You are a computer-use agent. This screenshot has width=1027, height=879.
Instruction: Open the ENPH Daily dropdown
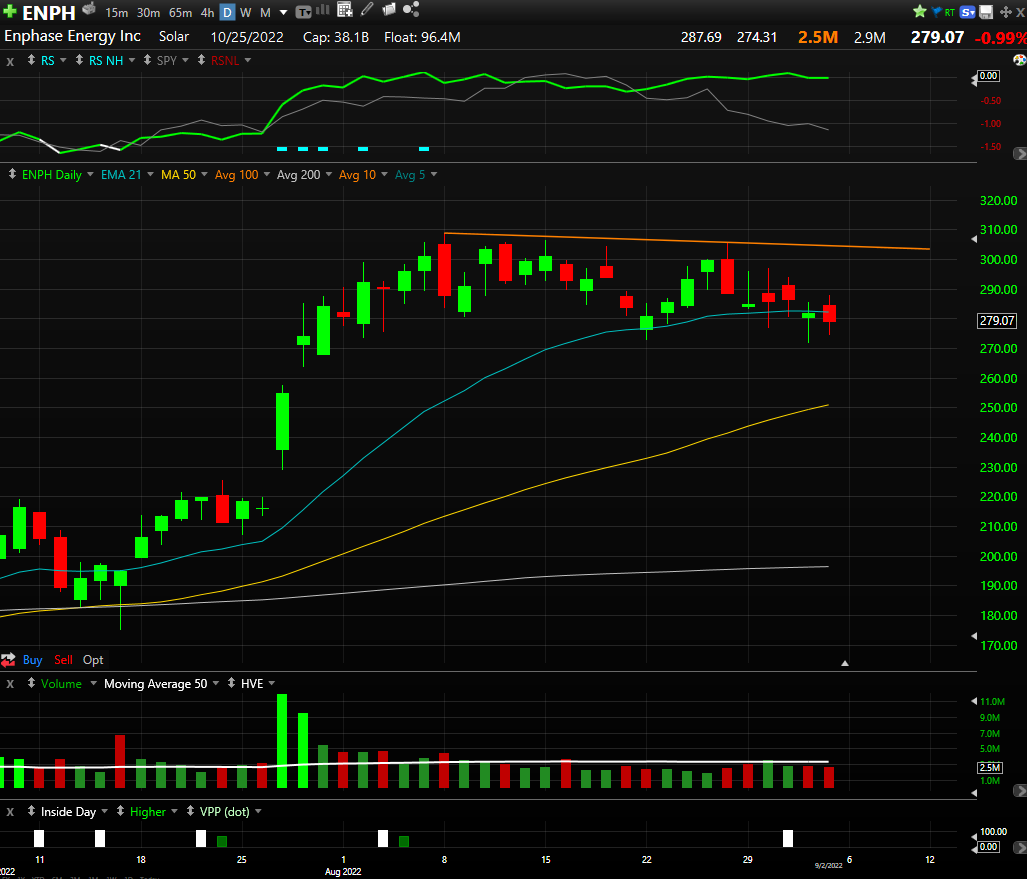click(90, 174)
